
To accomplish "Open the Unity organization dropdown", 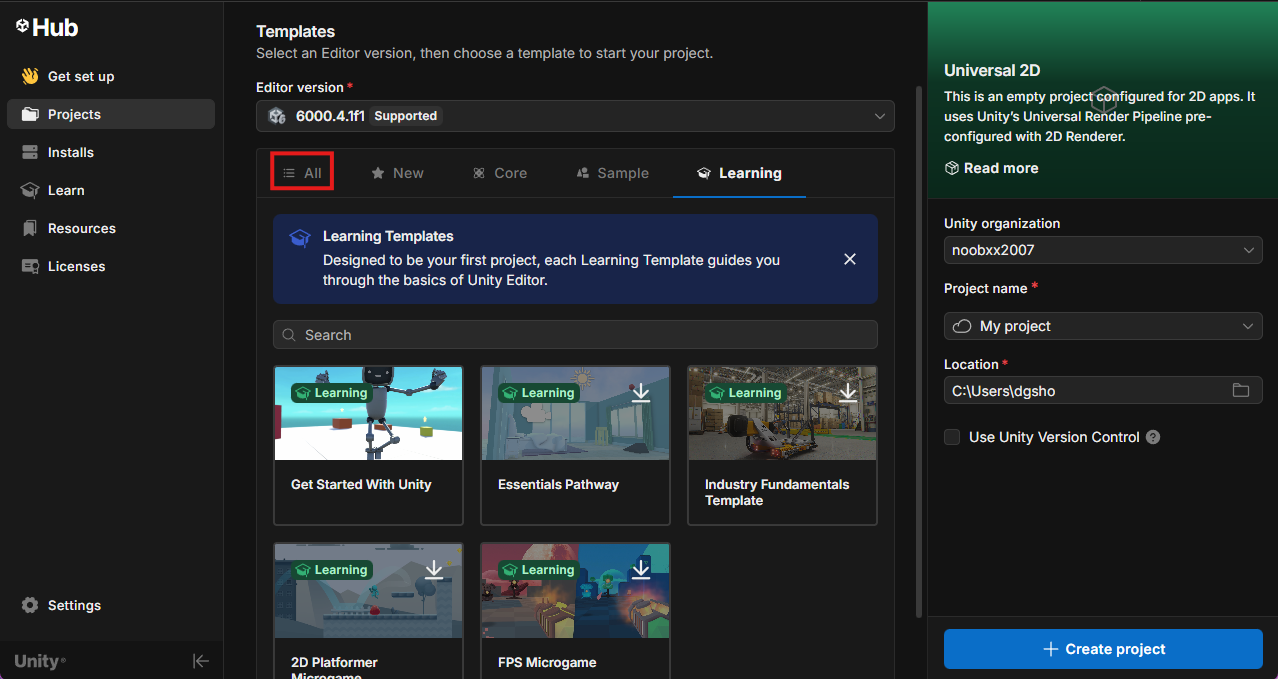I will (1102, 250).
